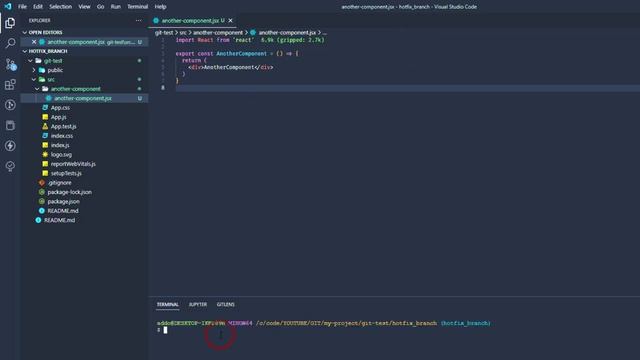Switch to the GITLENS panel tab
Image resolution: width=640 pixels, height=360 pixels.
[226, 304]
